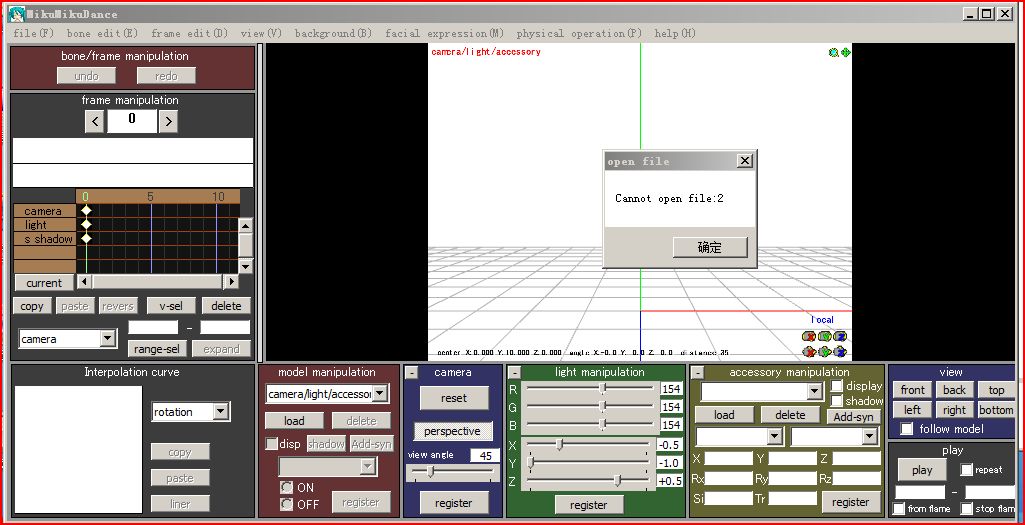
Task: Click the view angle slider
Action: click(452, 471)
